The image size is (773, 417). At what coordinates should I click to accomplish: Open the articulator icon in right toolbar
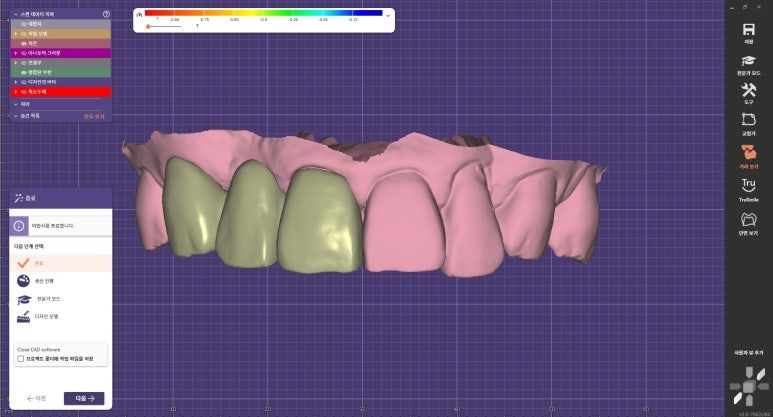coord(748,120)
